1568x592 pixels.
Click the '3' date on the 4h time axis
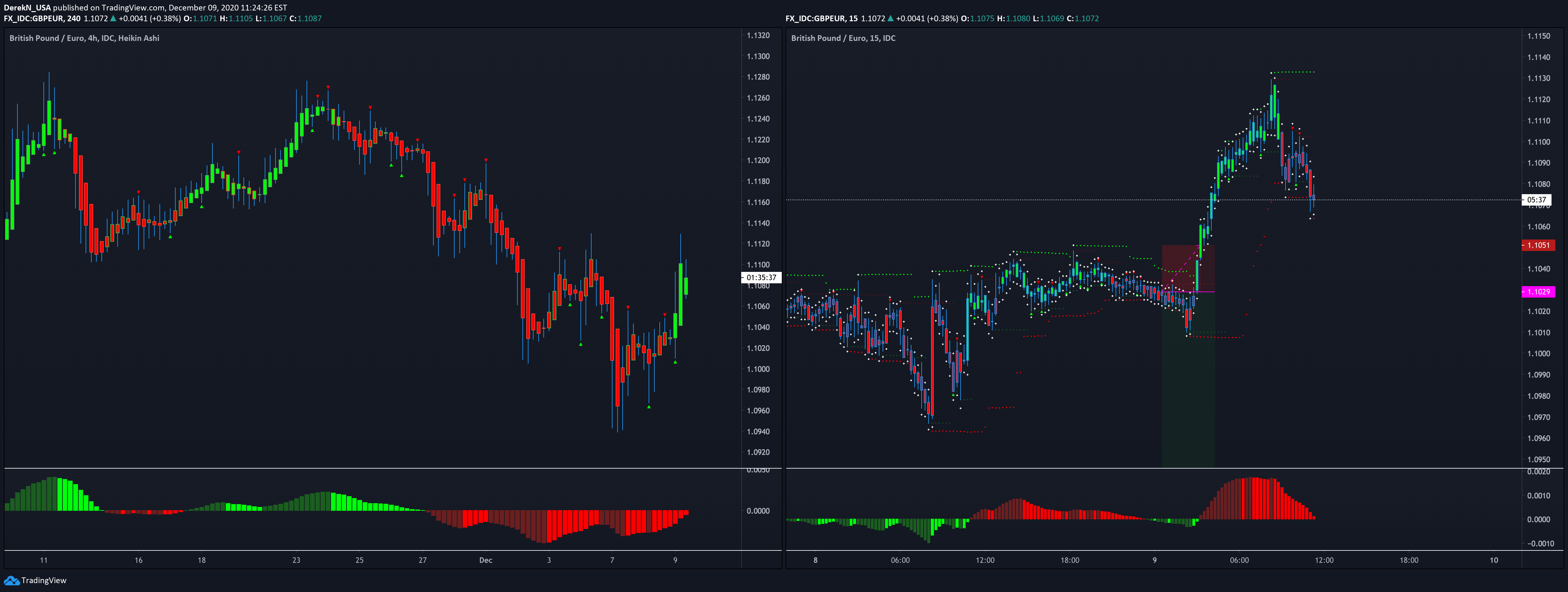click(x=549, y=560)
